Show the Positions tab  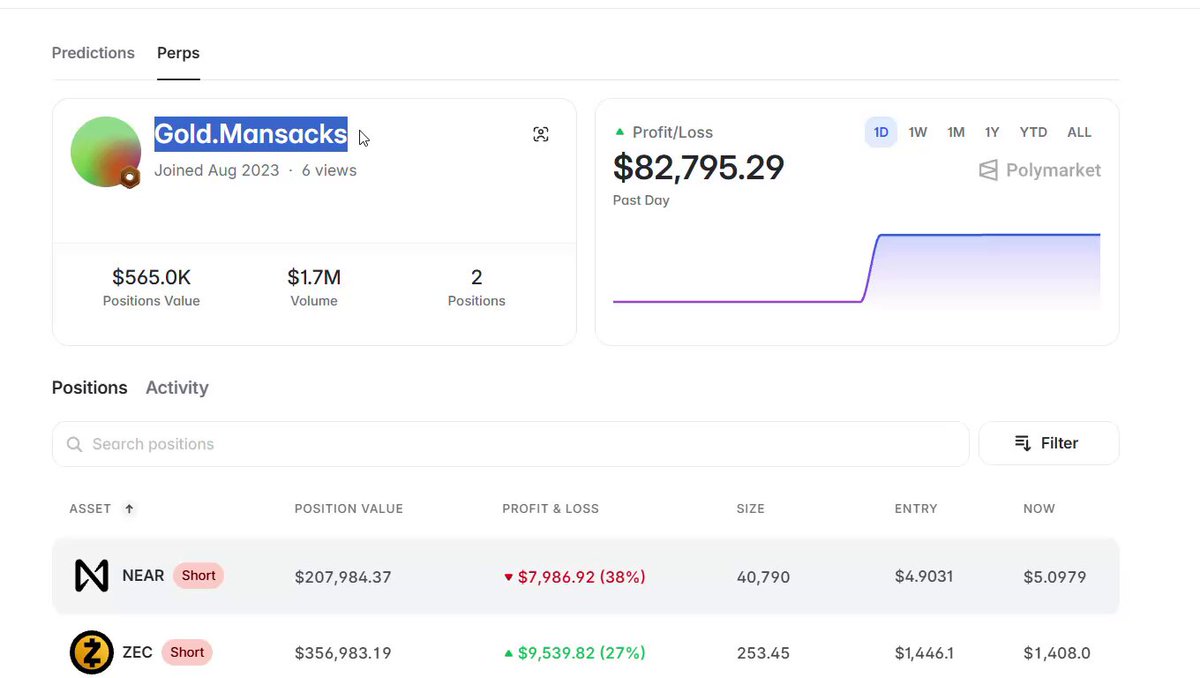click(90, 388)
